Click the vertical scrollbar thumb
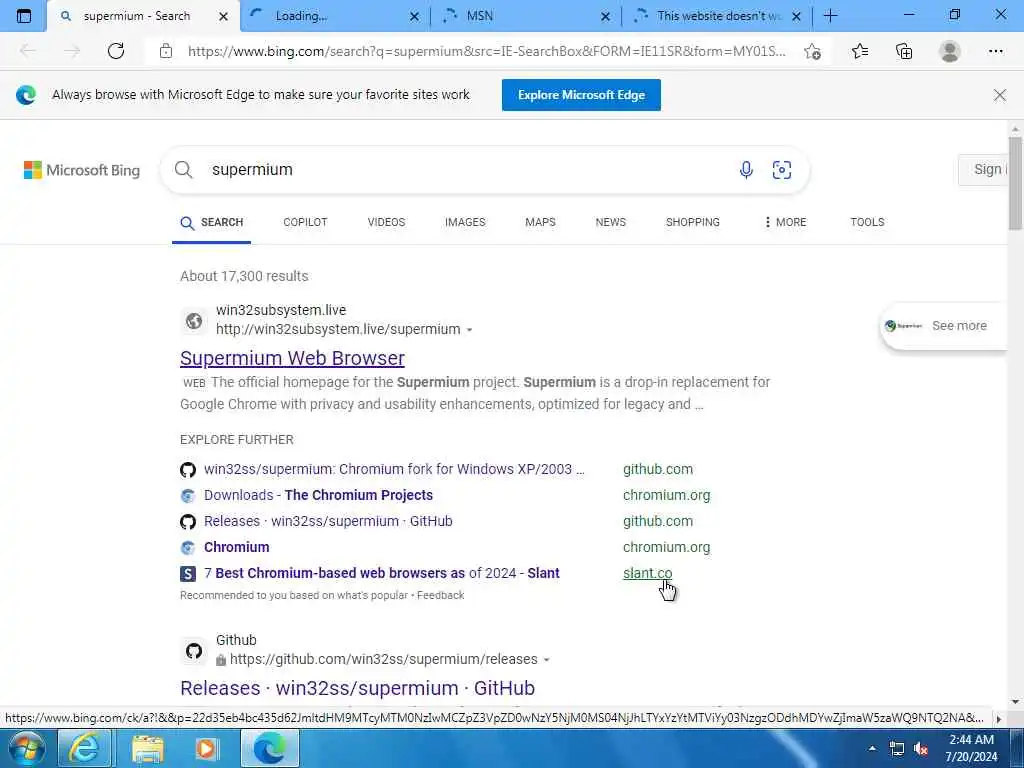This screenshot has height=768, width=1024. tap(1015, 183)
